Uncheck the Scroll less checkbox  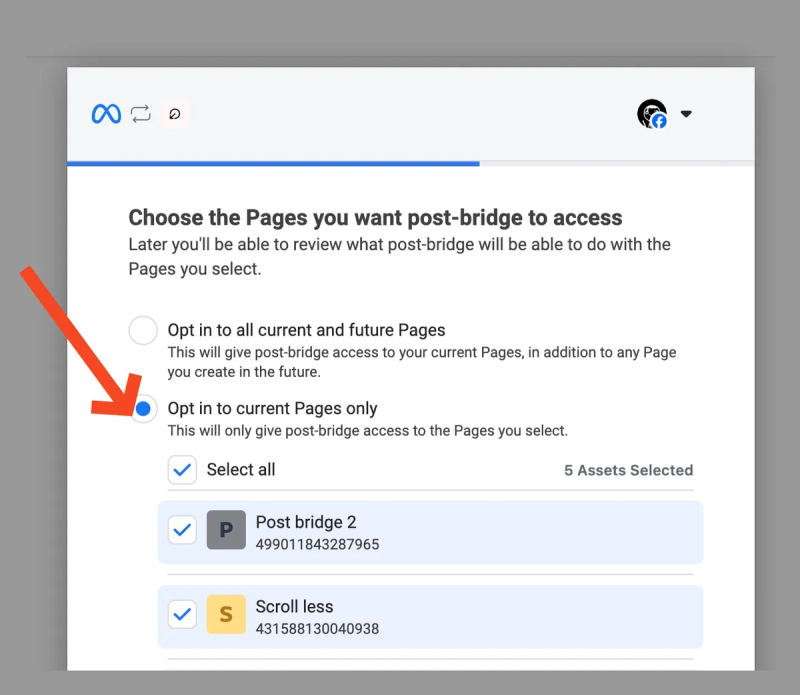click(x=182, y=614)
